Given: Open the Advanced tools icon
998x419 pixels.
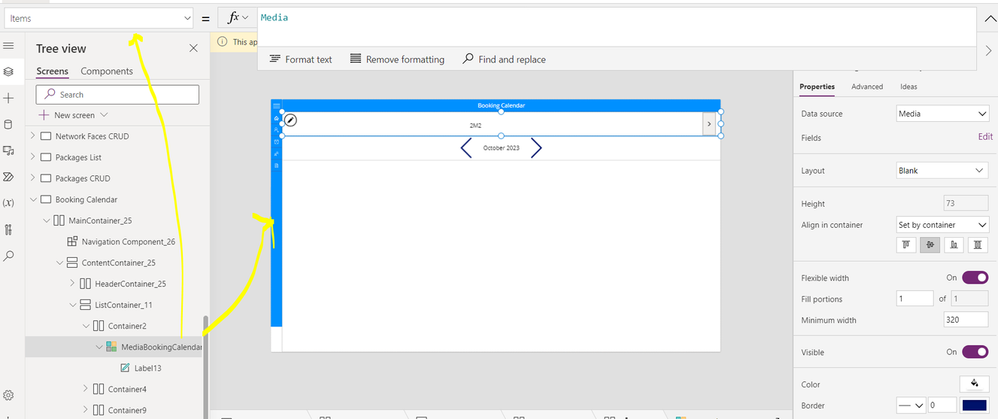Looking at the screenshot, I should (8, 230).
